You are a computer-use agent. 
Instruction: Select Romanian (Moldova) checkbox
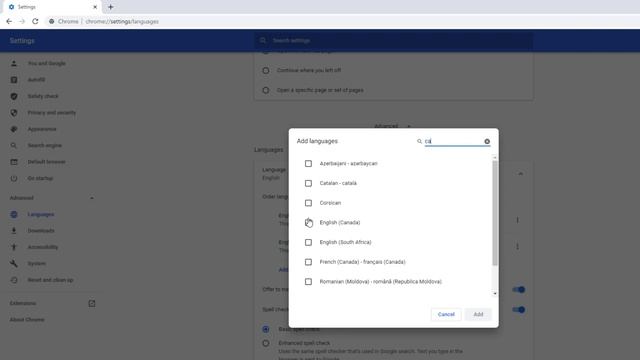tap(308, 282)
